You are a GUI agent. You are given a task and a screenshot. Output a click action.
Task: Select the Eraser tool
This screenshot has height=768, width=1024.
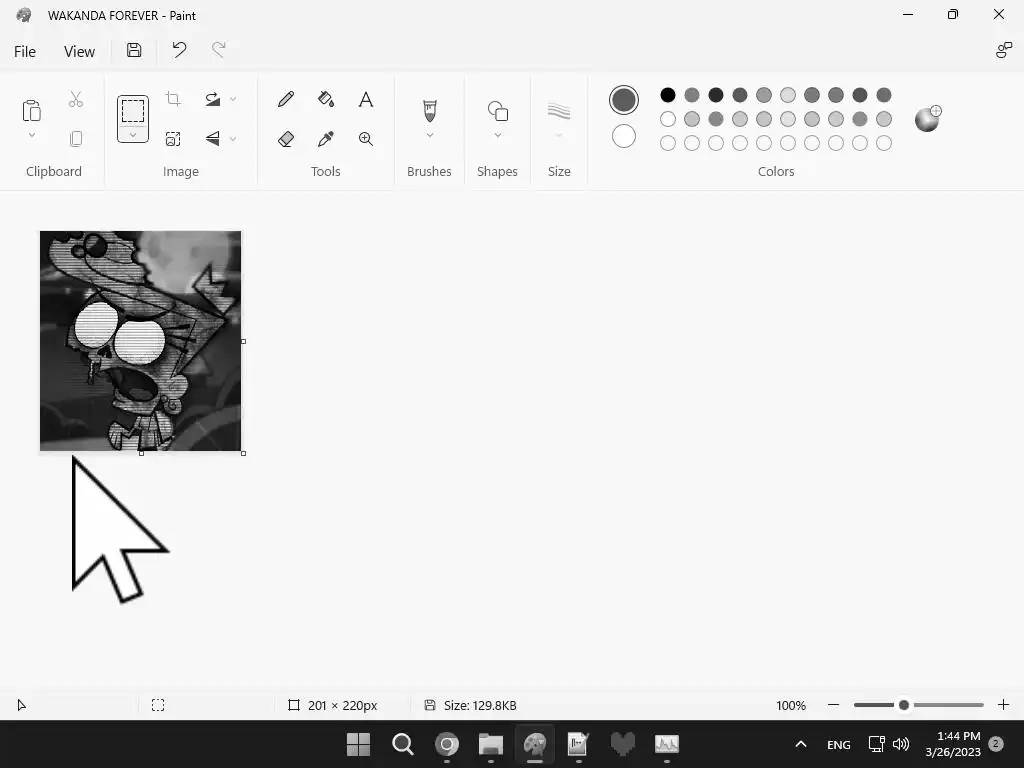coord(286,138)
